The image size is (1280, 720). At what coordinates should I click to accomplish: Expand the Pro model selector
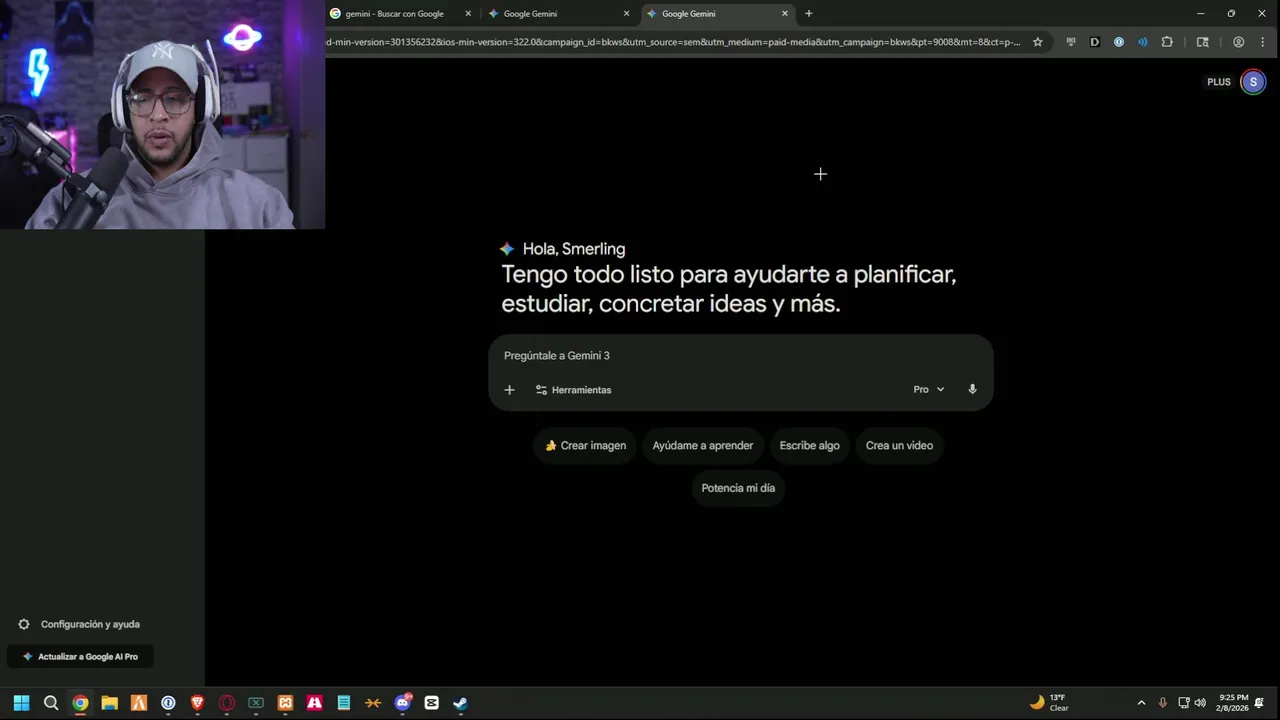tap(928, 390)
